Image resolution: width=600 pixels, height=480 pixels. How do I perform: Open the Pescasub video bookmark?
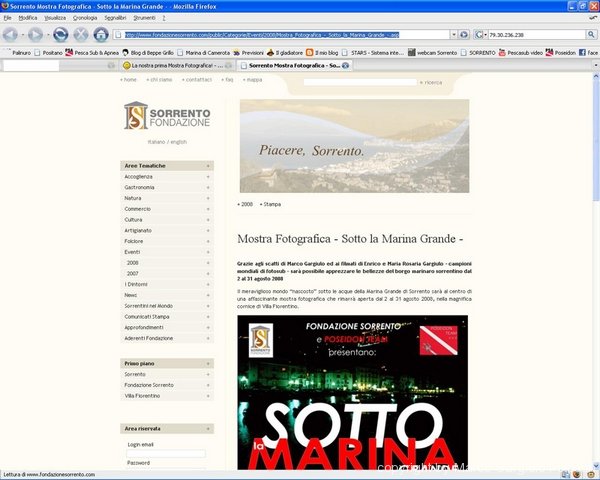[x=521, y=53]
